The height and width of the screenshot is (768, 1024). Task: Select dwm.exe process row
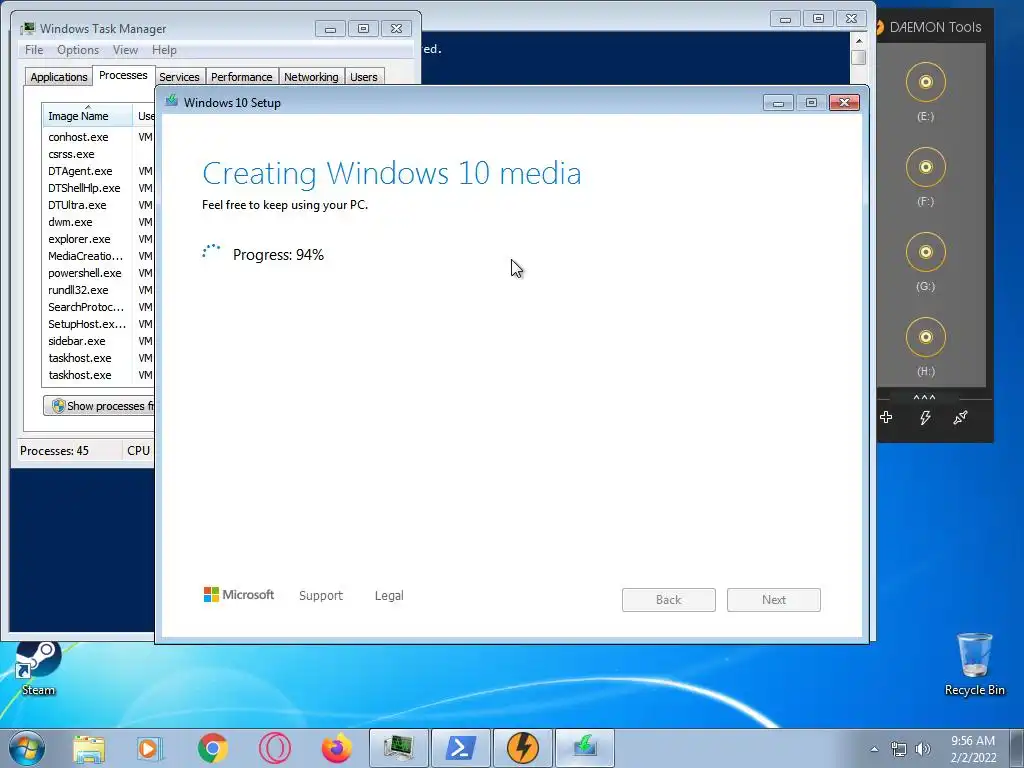coord(98,222)
